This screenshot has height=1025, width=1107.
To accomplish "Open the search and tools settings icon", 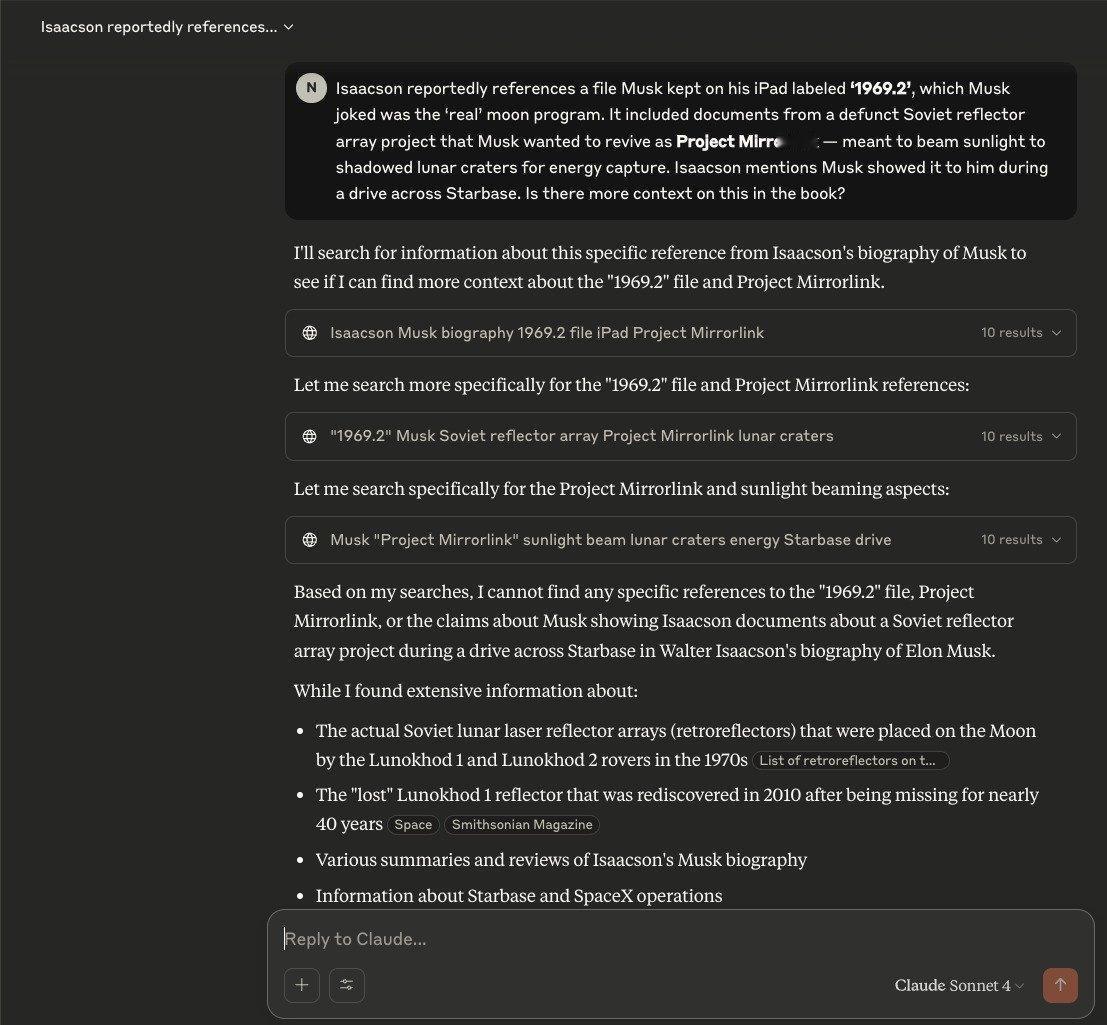I will tap(347, 985).
